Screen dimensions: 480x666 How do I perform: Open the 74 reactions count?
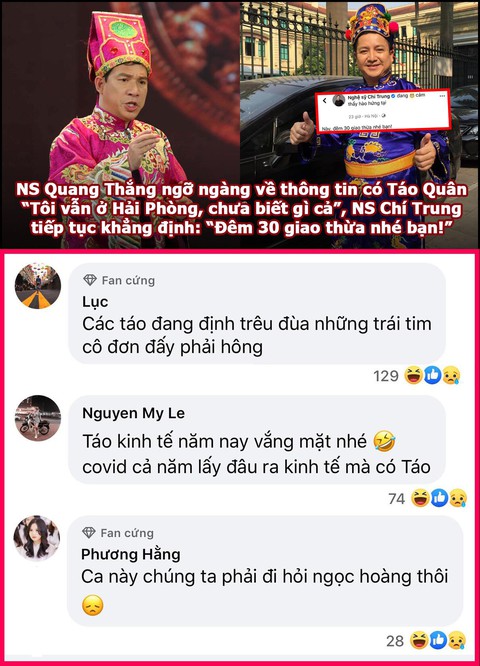pos(397,499)
